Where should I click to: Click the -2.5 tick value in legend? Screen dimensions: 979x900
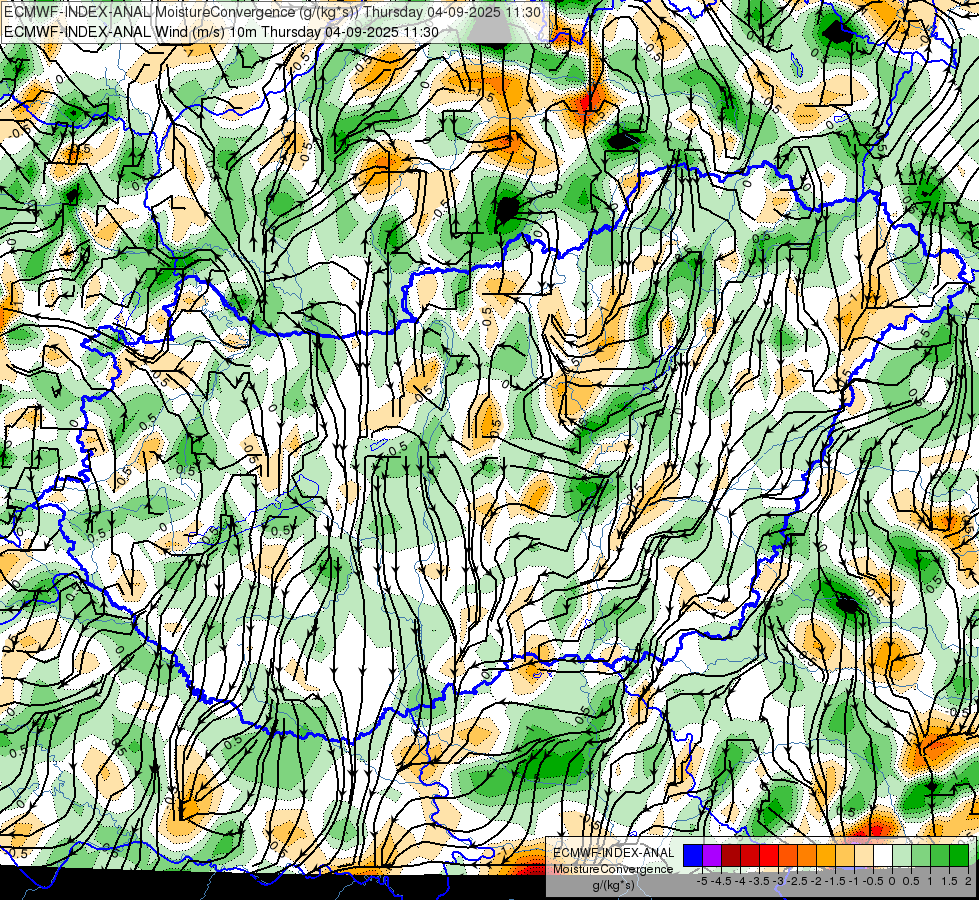click(797, 881)
